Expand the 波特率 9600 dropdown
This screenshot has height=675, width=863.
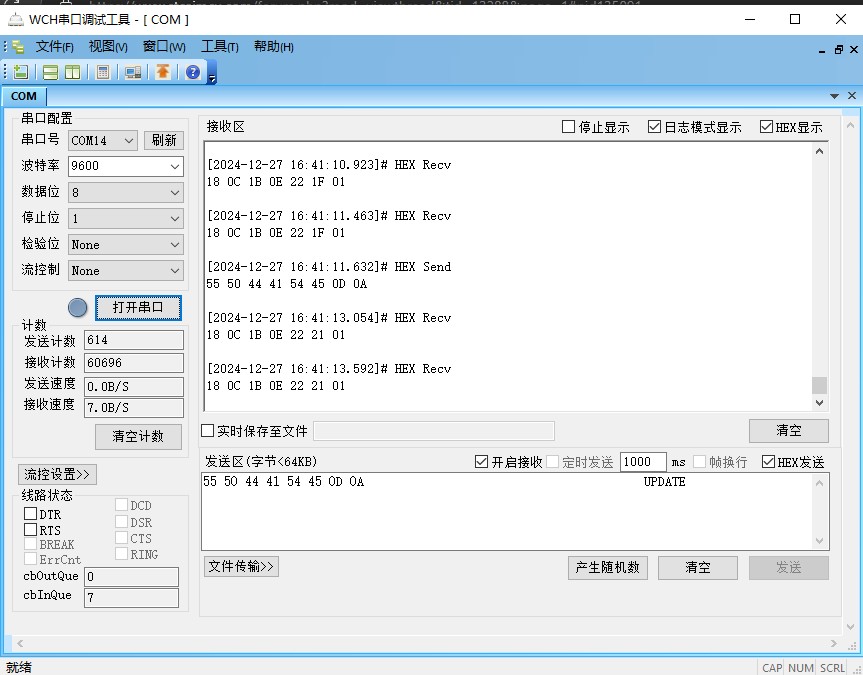point(175,166)
